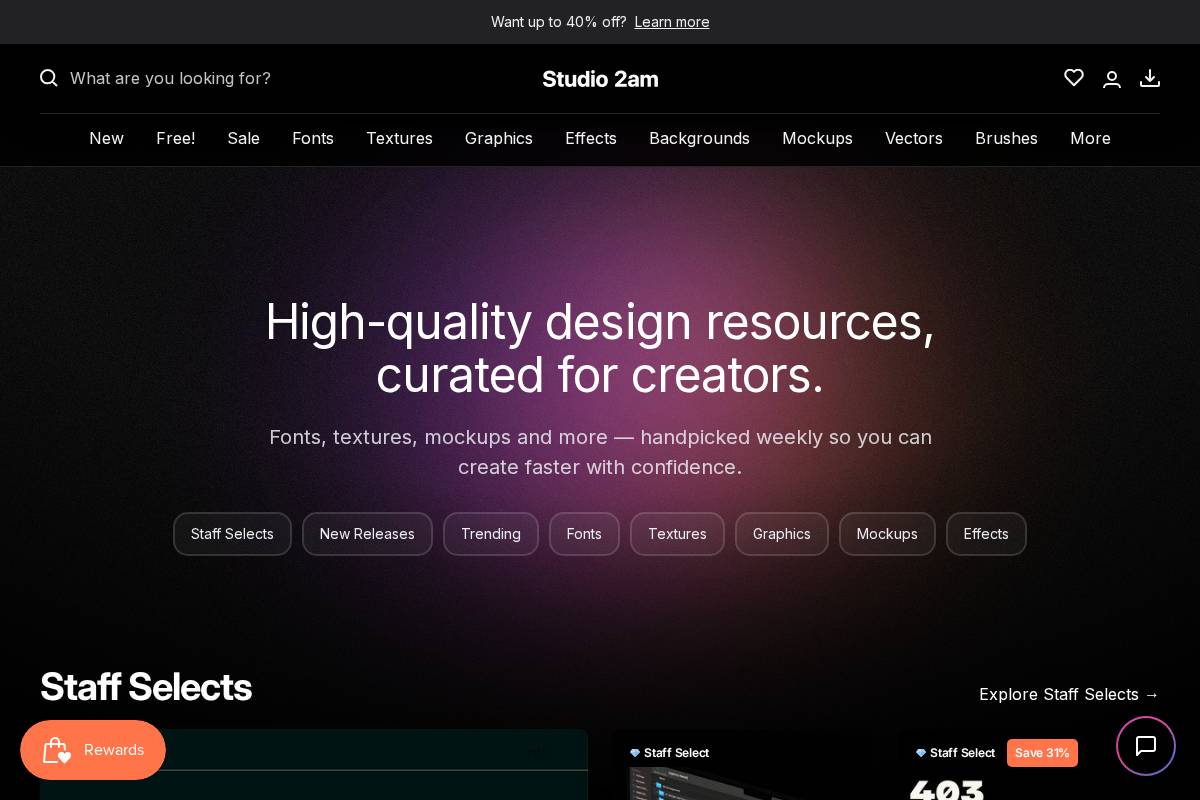Select the New Releases pill button
This screenshot has width=1200, height=800.
point(367,534)
